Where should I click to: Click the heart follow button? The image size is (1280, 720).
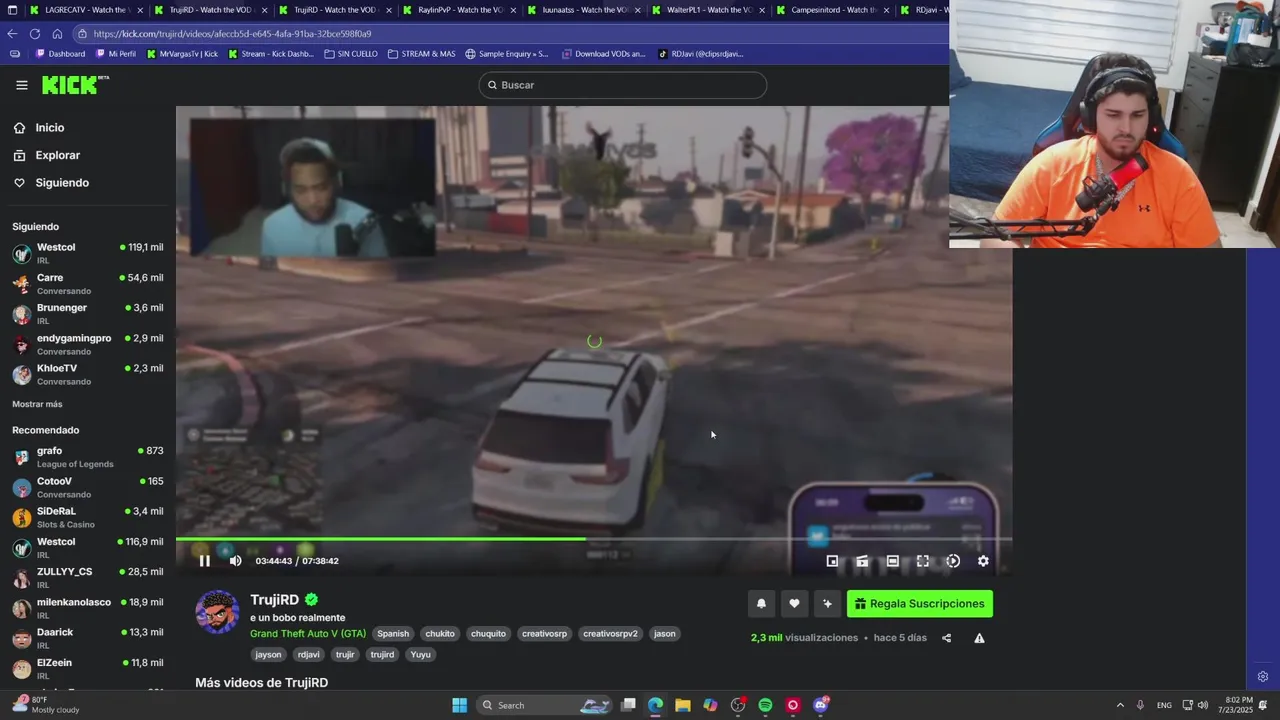tap(794, 603)
